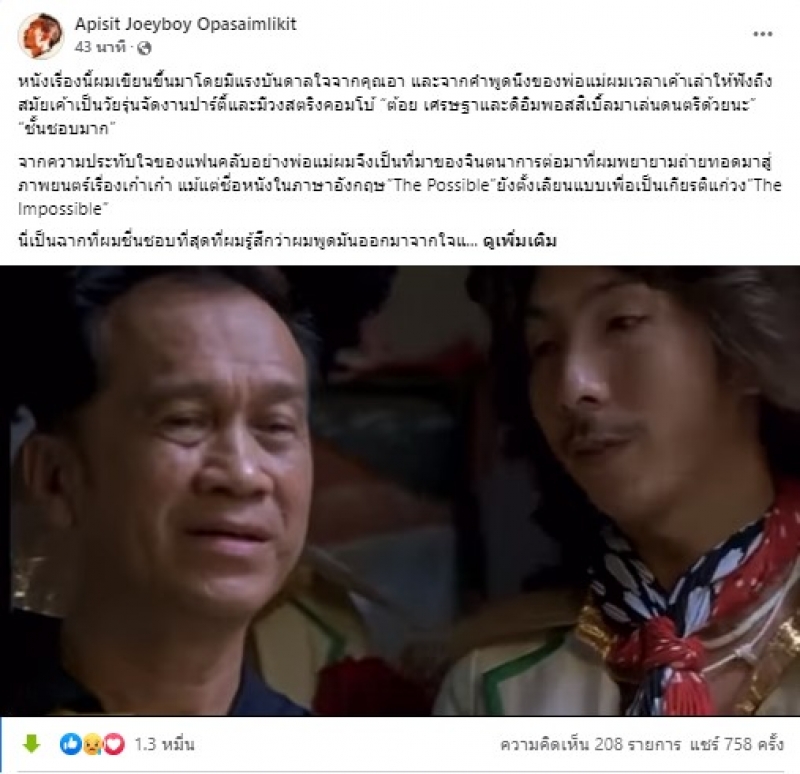The width and height of the screenshot is (800, 774).
Task: Open the three-dot post options menu
Action: (763, 34)
